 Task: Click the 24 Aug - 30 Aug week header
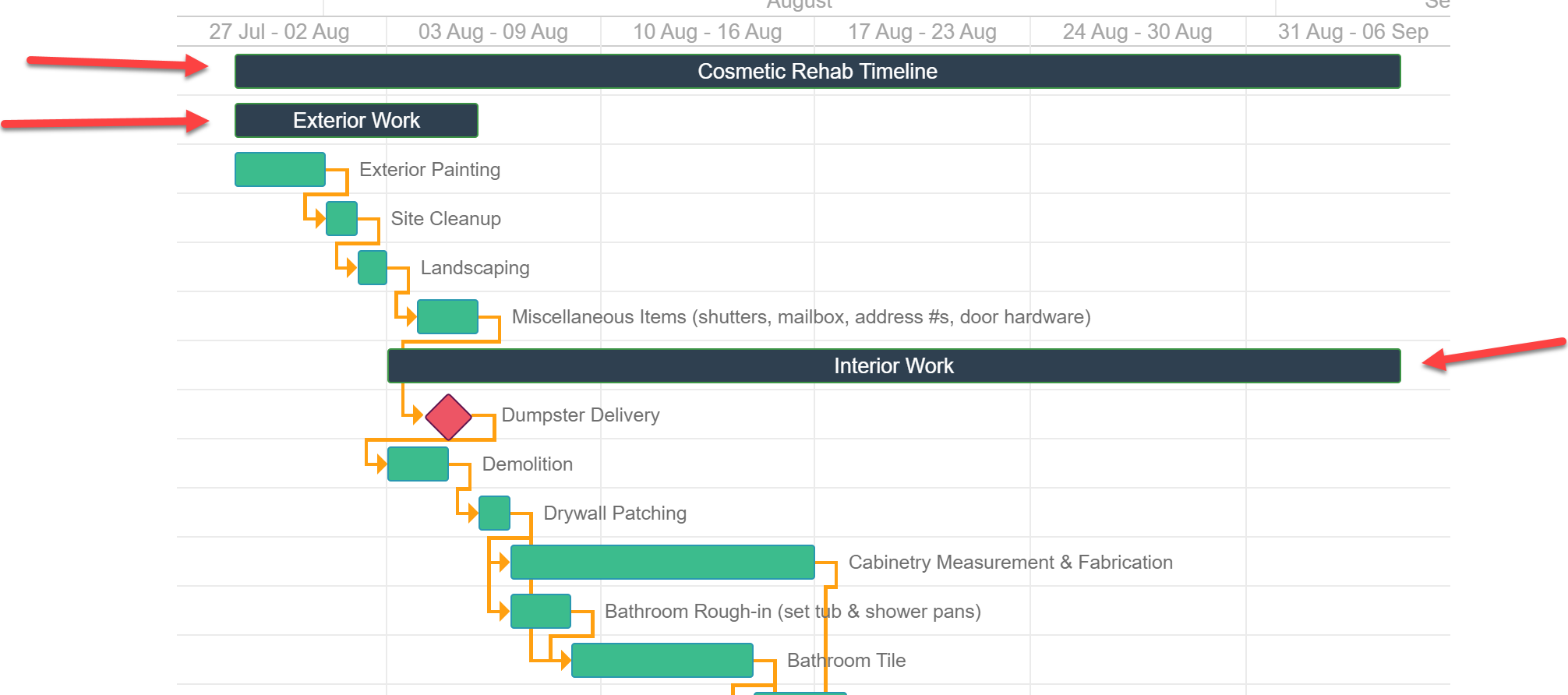pyautogui.click(x=1137, y=32)
